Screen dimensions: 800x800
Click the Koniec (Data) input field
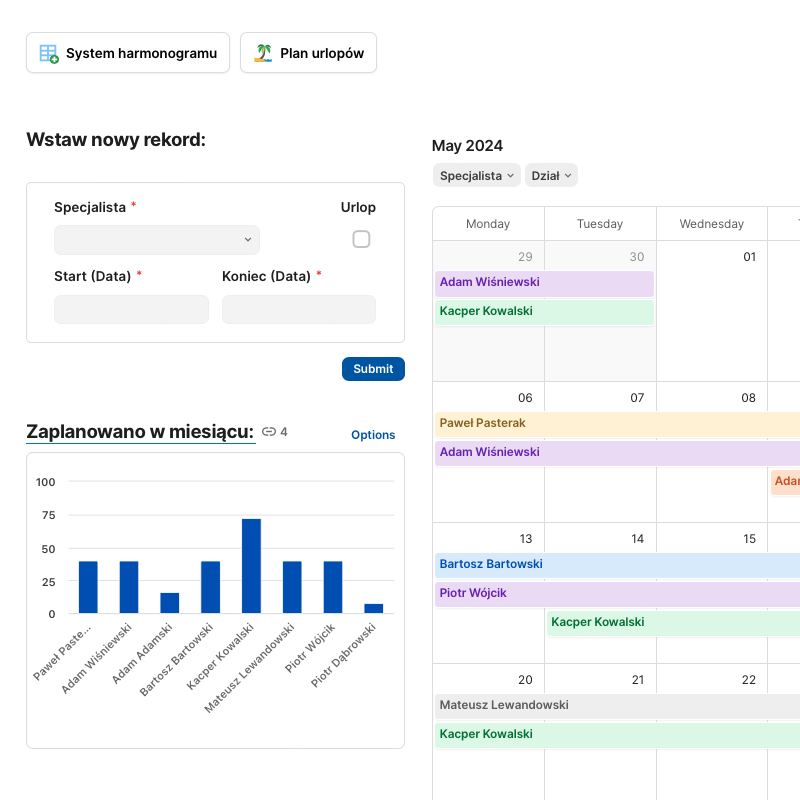[x=299, y=309]
